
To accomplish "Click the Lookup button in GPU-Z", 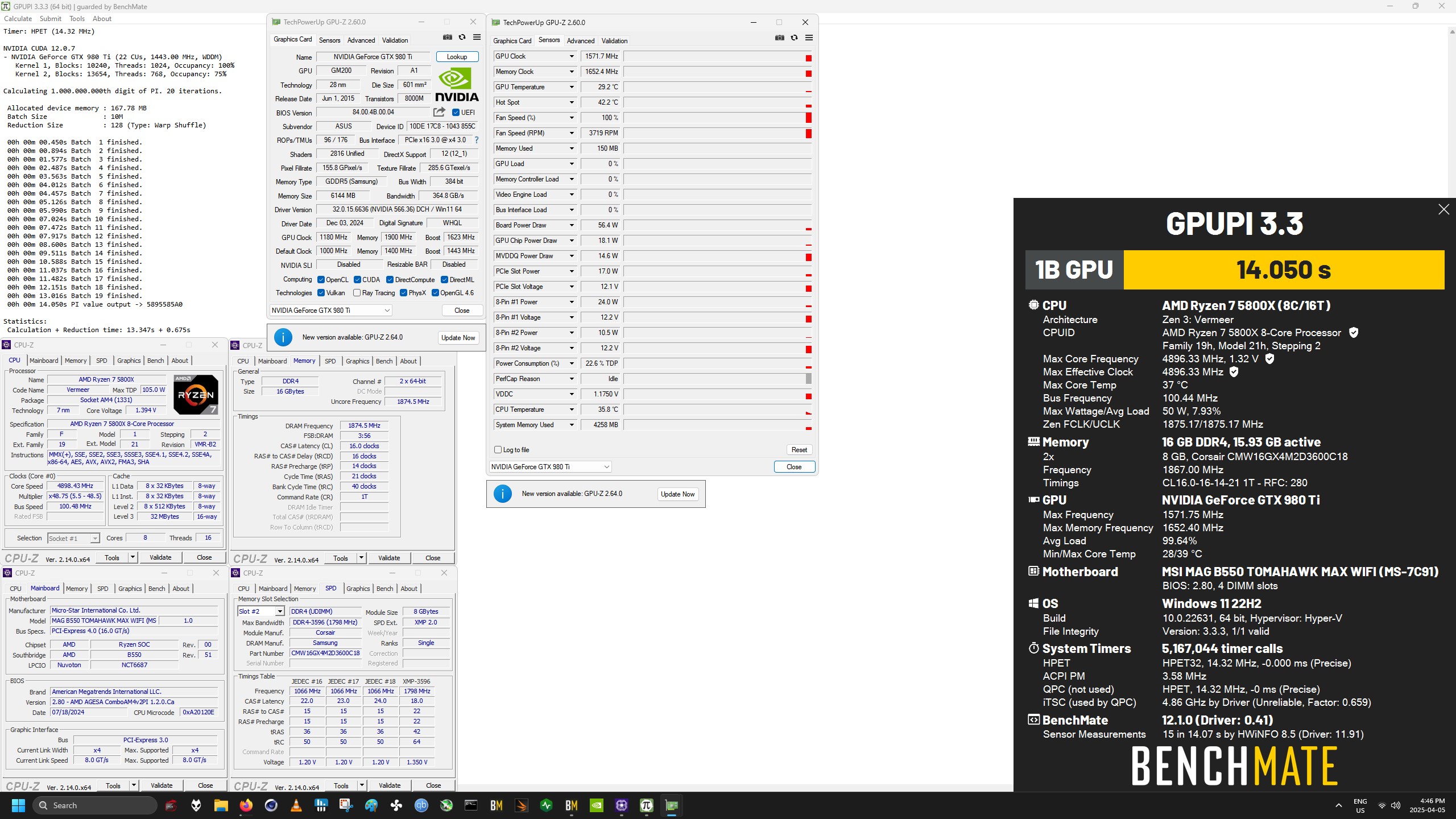I will click(457, 57).
